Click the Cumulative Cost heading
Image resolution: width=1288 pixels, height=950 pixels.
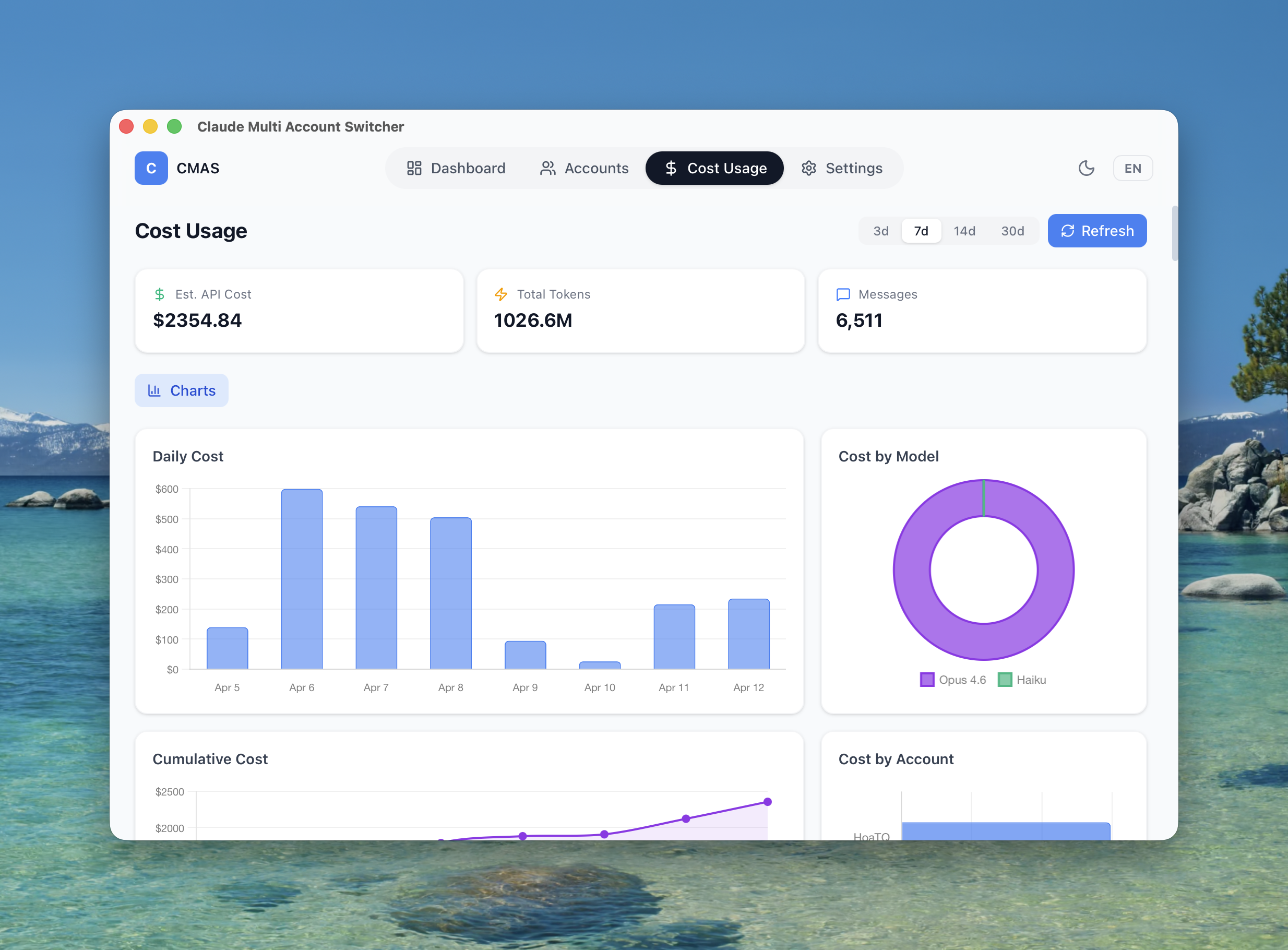click(x=210, y=759)
